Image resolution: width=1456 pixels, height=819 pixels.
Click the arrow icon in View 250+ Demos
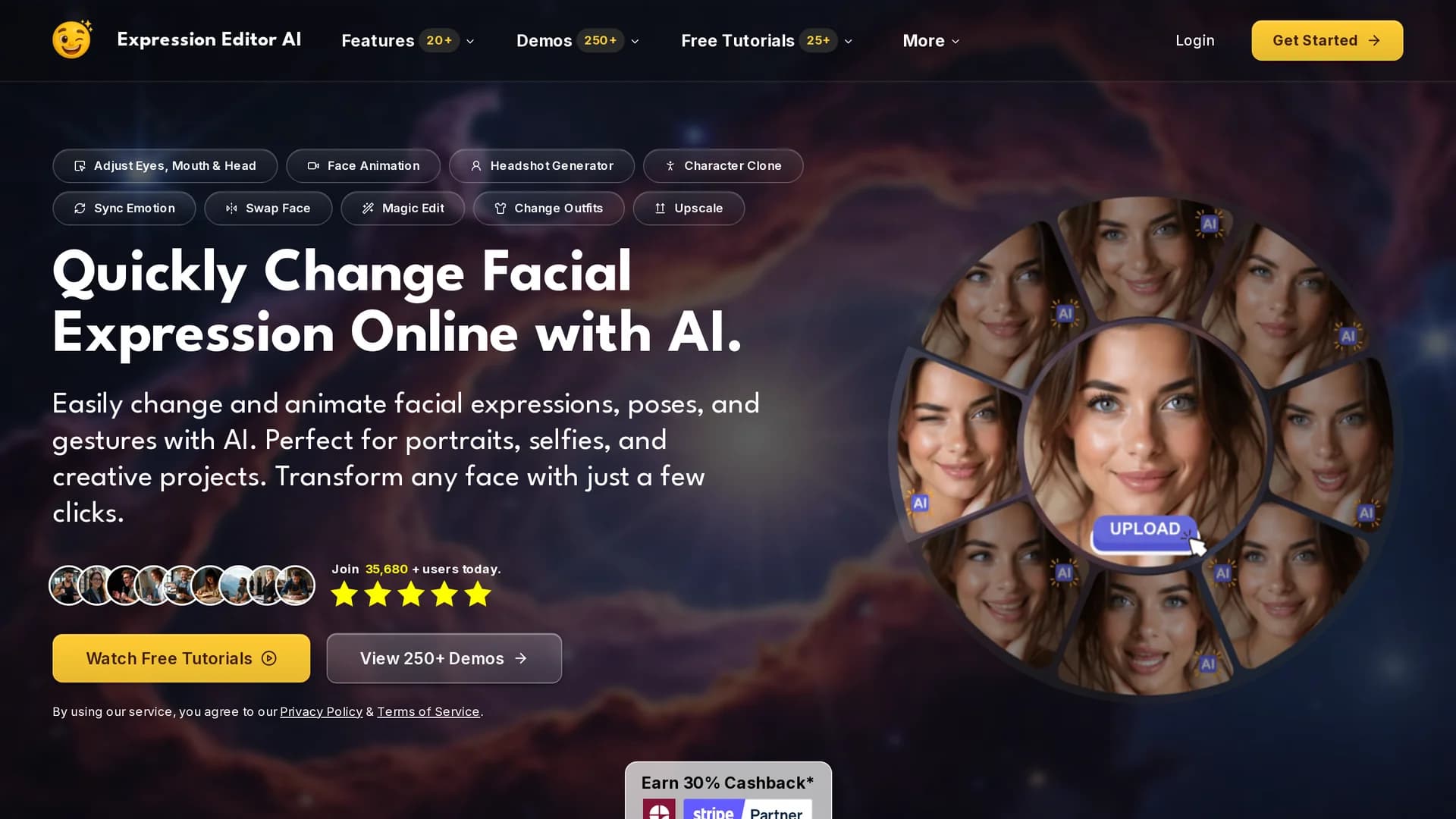coord(521,658)
